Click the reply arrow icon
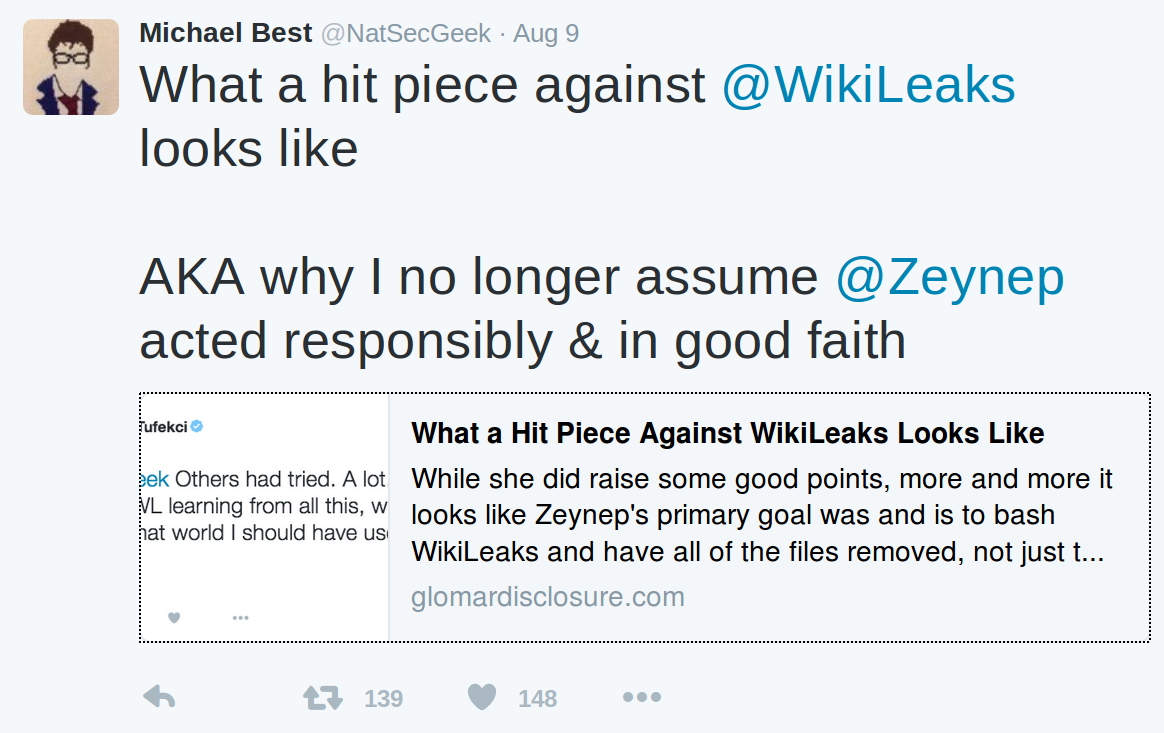Viewport: 1164px width, 733px height. click(x=159, y=697)
